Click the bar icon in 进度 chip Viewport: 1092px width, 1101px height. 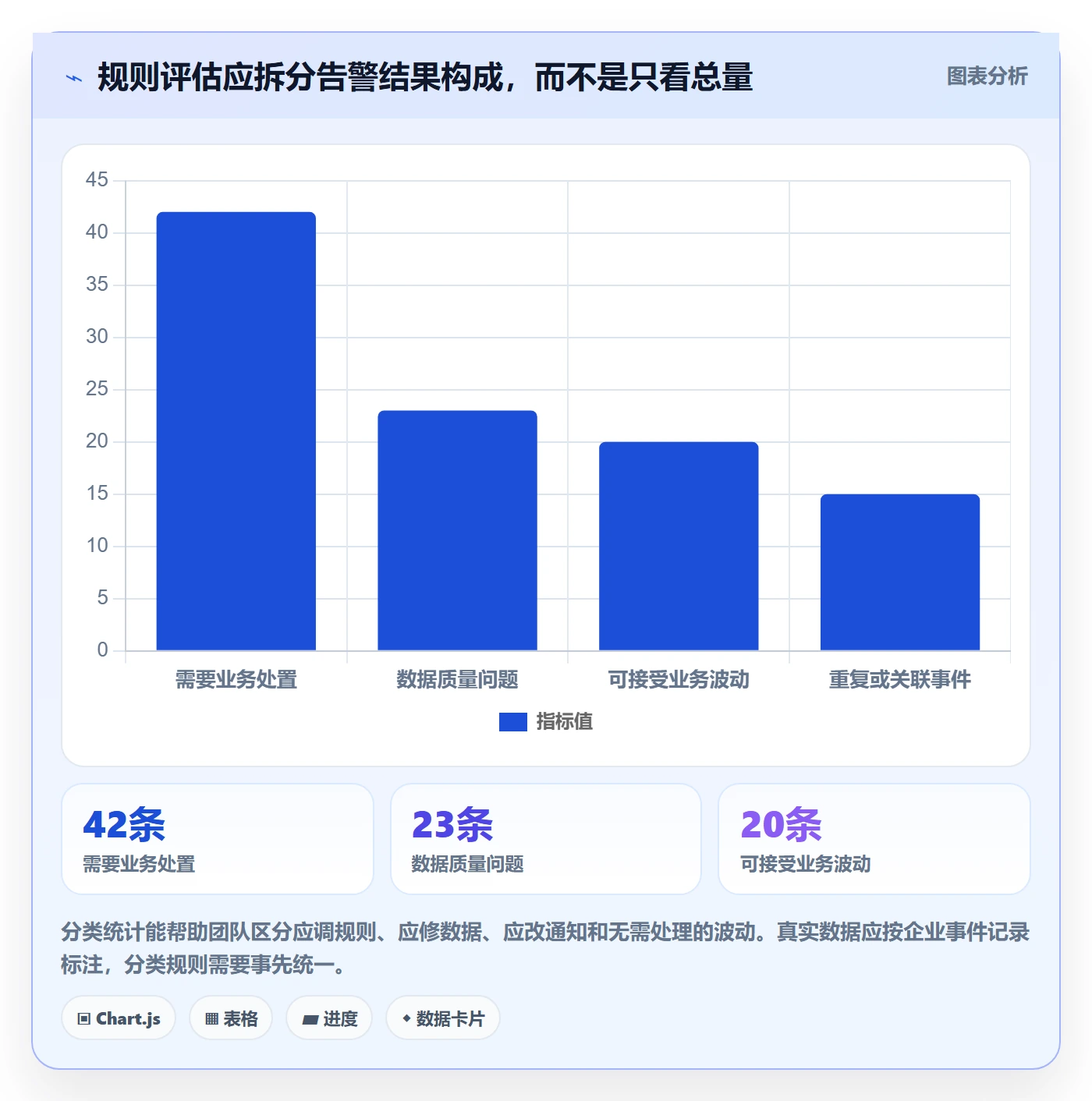coord(310,1019)
